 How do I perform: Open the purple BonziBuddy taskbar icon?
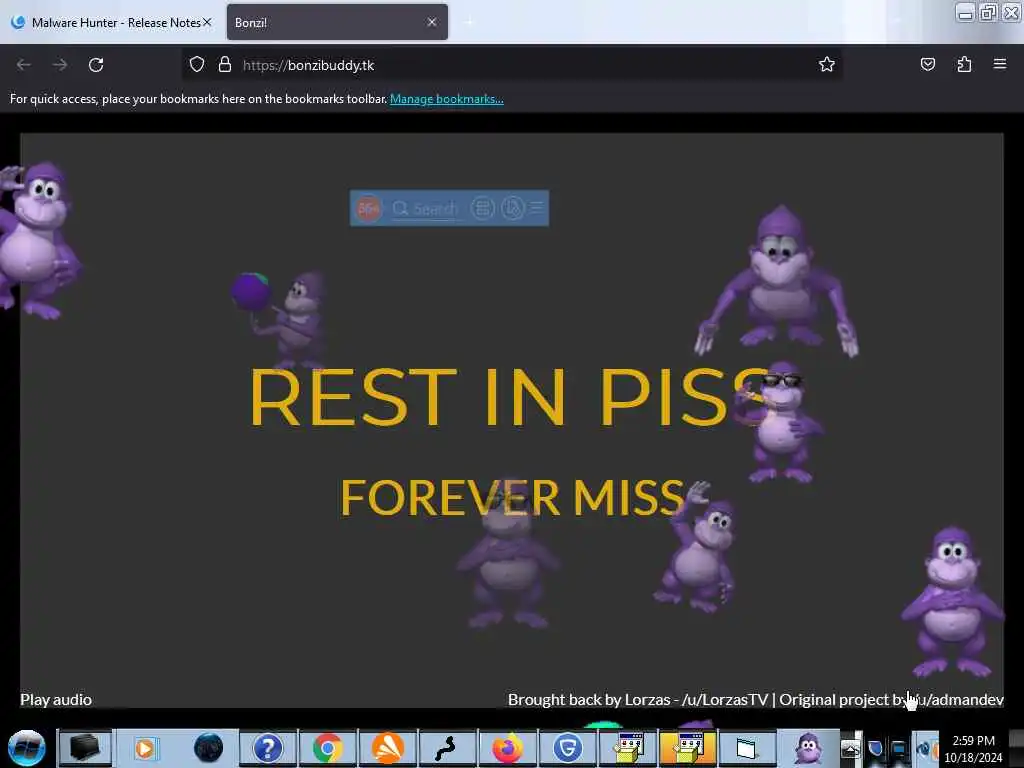pos(808,748)
